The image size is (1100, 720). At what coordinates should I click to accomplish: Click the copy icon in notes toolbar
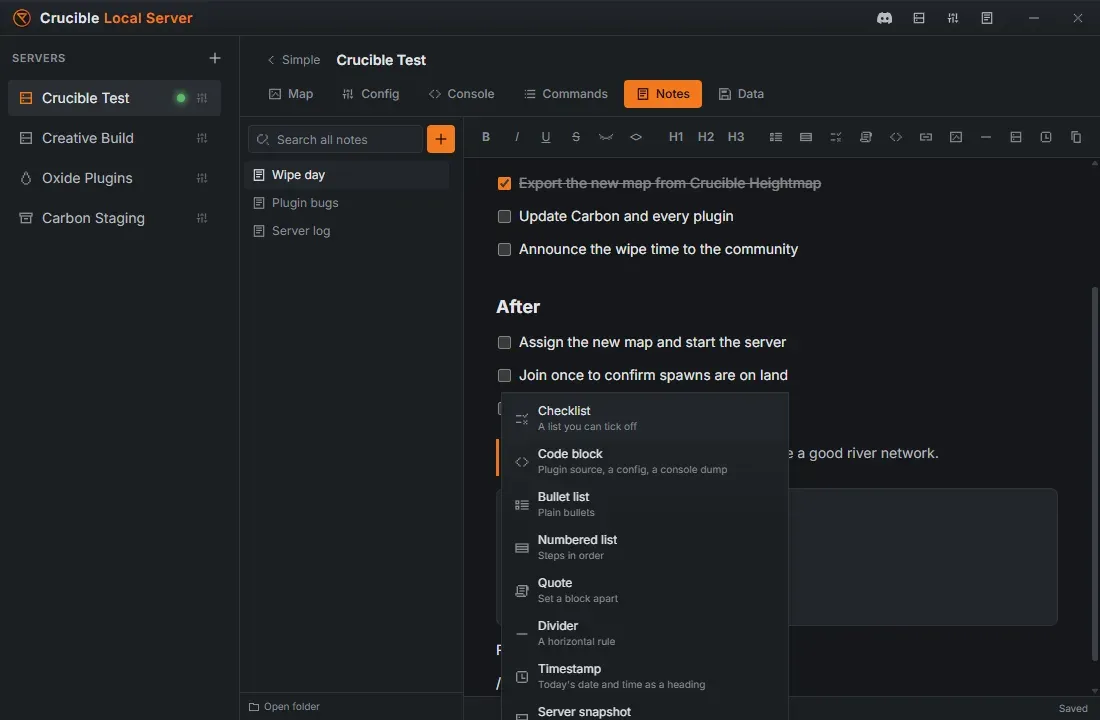click(1076, 137)
